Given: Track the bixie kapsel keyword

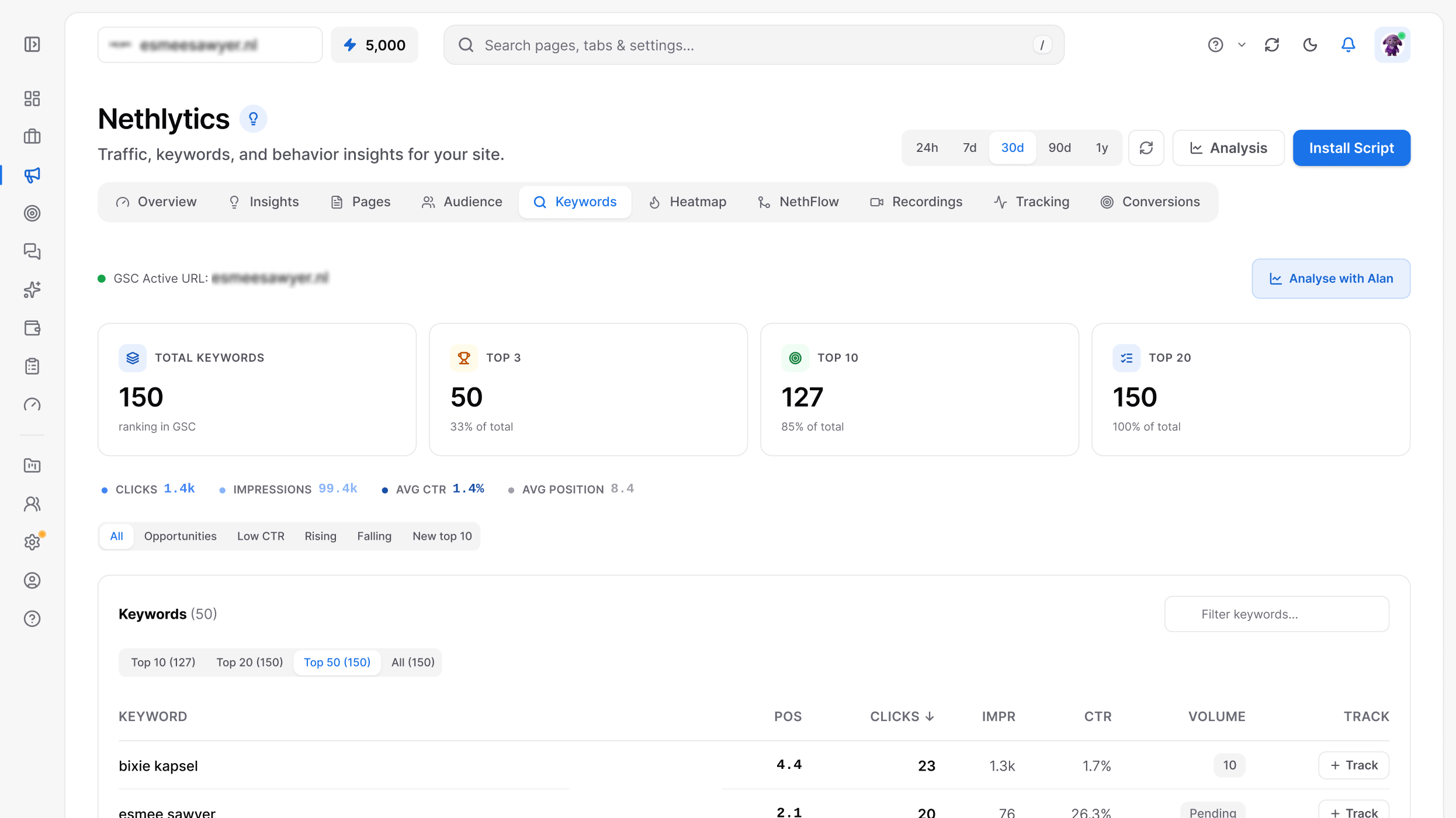Looking at the screenshot, I should (1353, 765).
